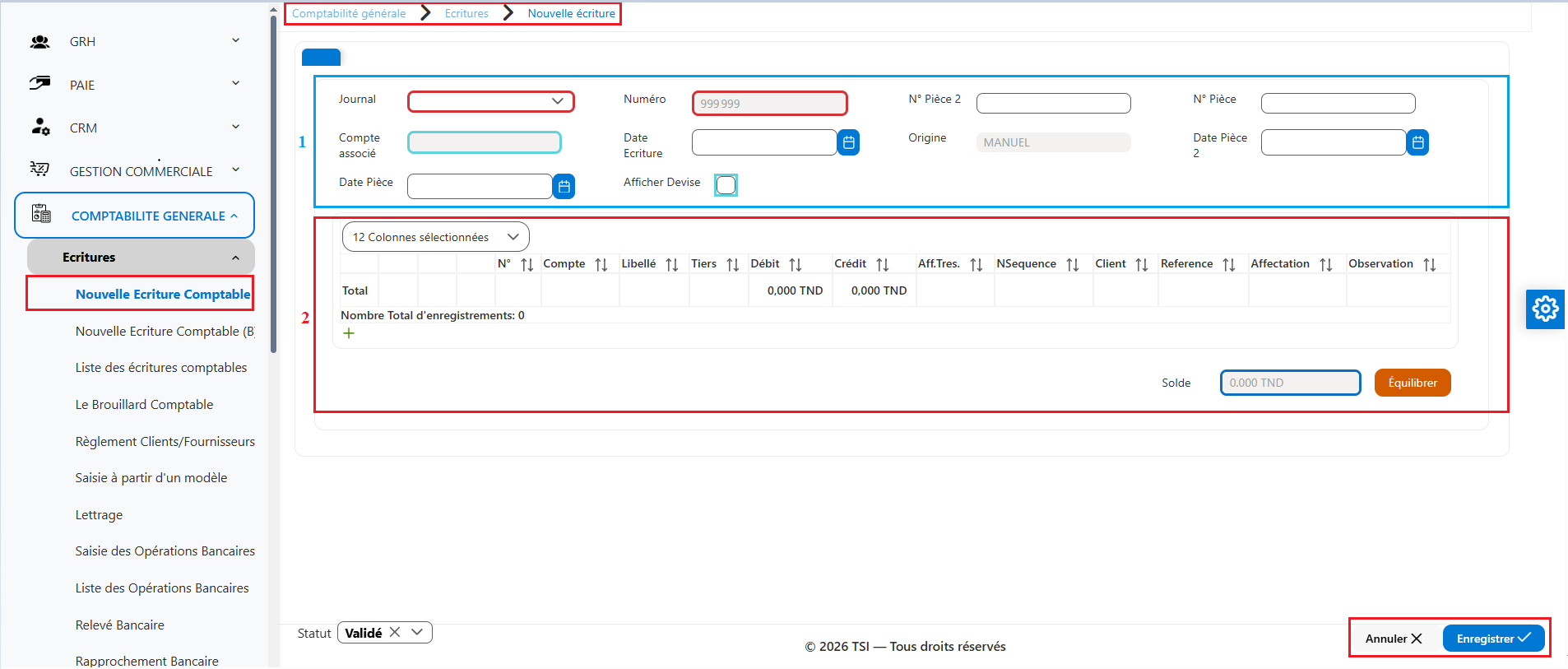Focus the N° Pièce input field
Image resolution: width=1568 pixels, height=669 pixels.
[1338, 103]
